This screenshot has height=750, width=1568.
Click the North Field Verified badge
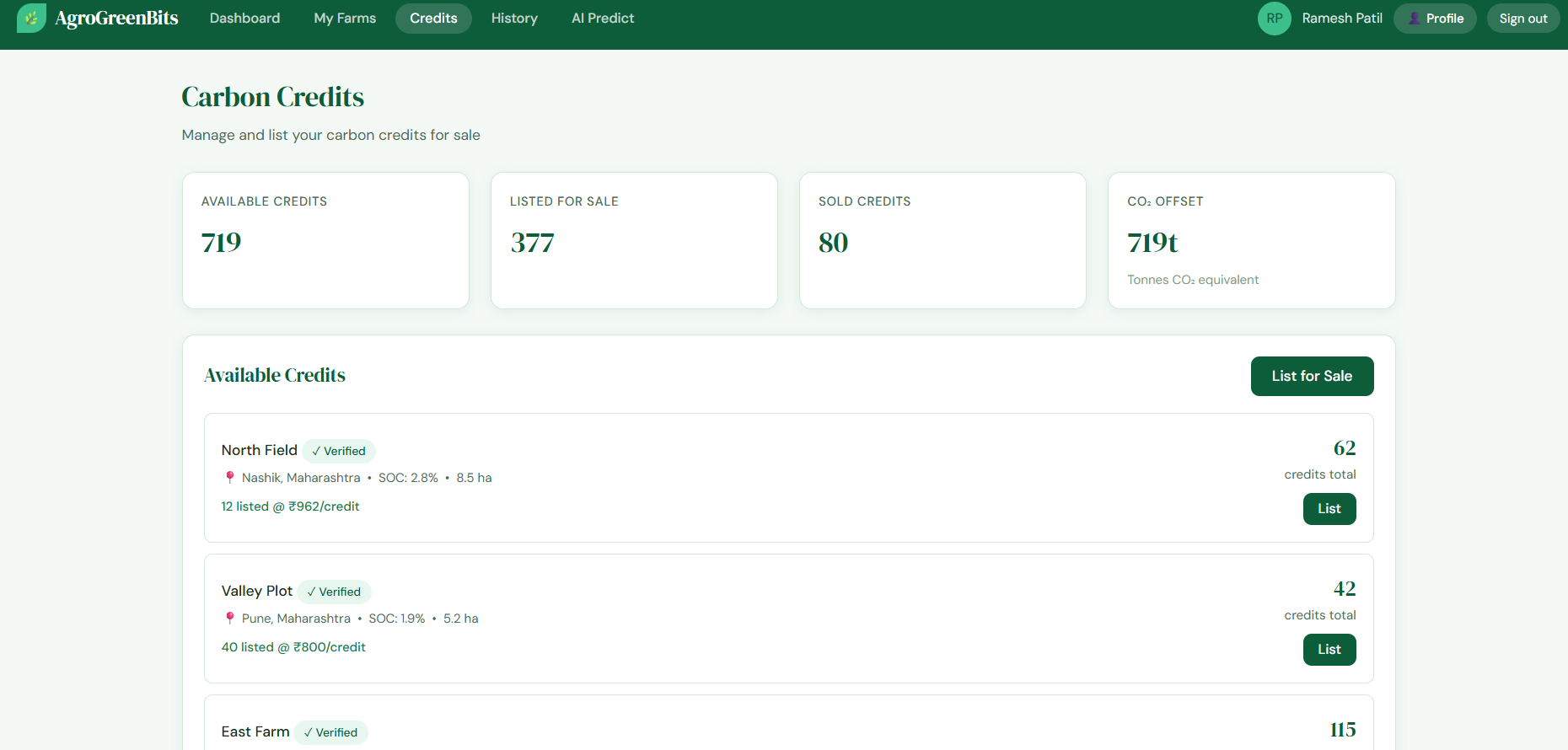coord(339,451)
